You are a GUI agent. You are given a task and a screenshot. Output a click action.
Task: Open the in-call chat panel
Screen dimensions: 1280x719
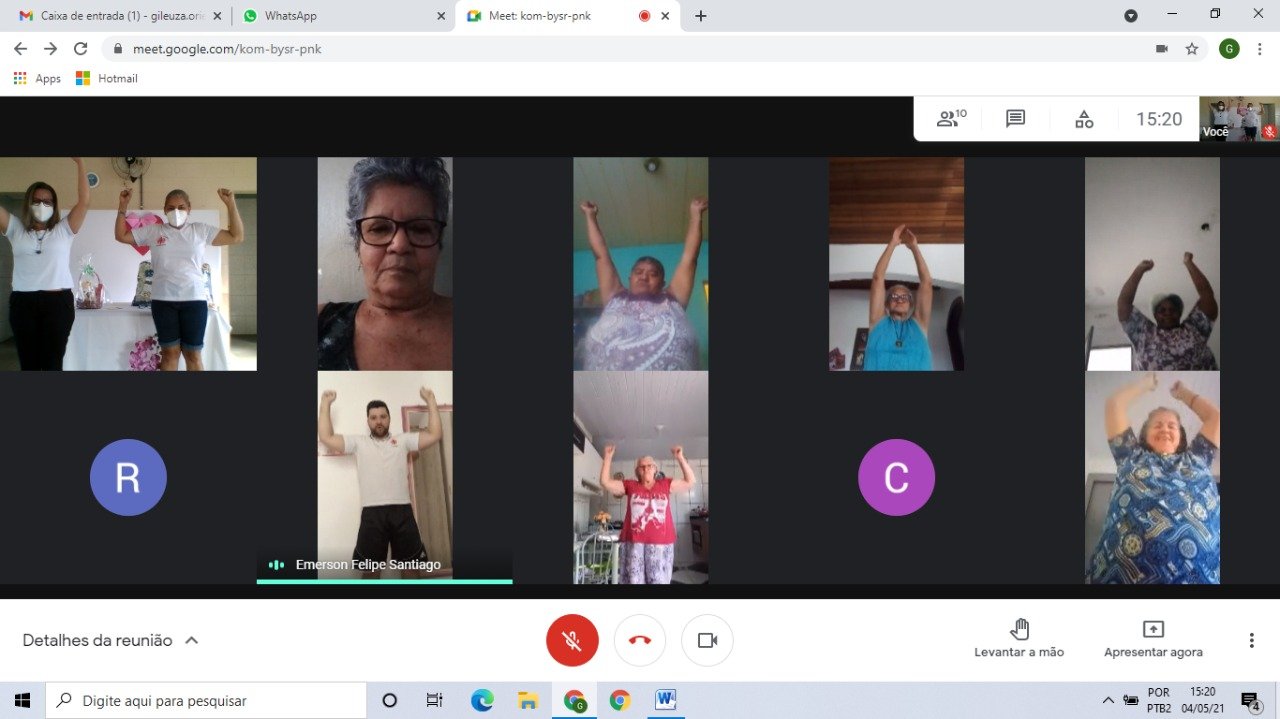click(1015, 118)
